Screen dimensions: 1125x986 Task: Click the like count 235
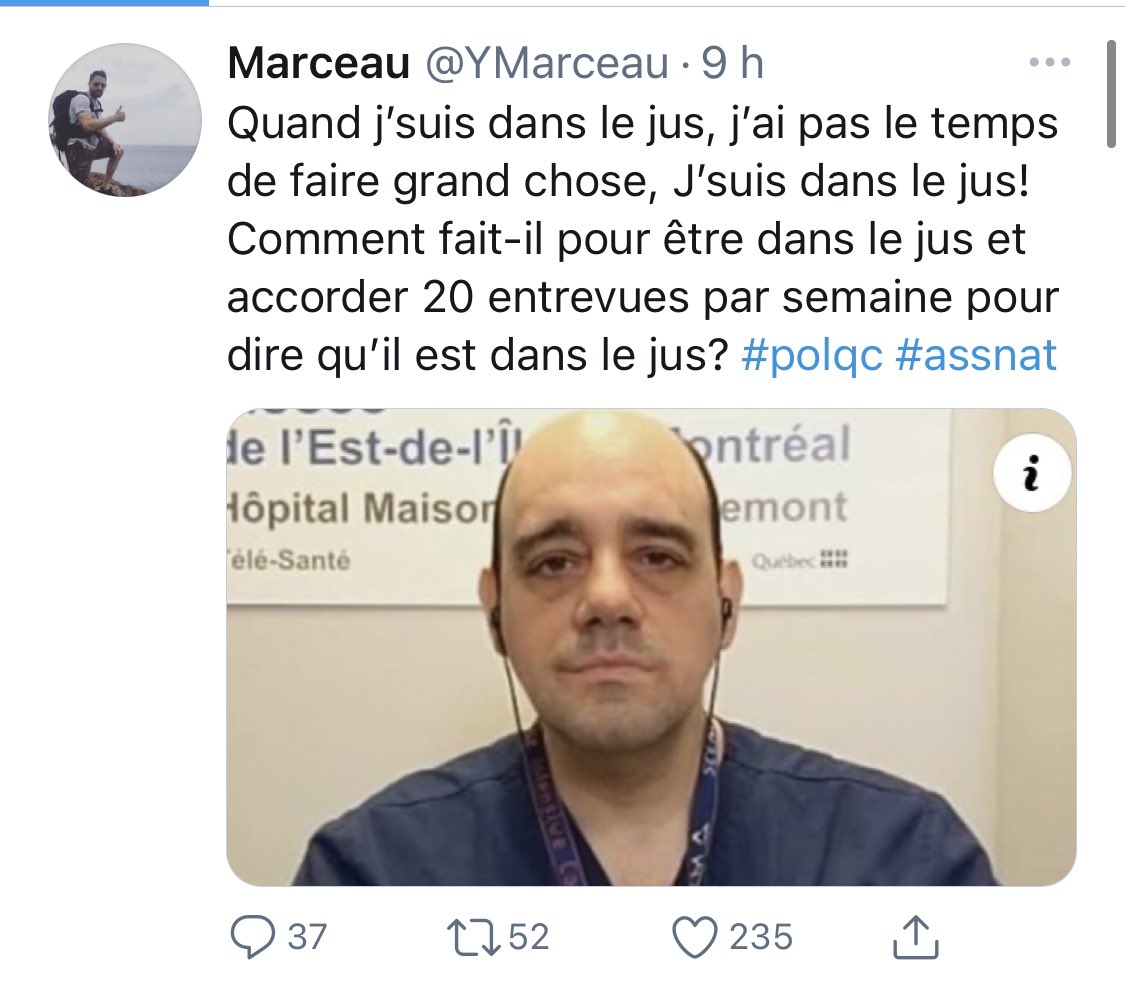click(761, 937)
